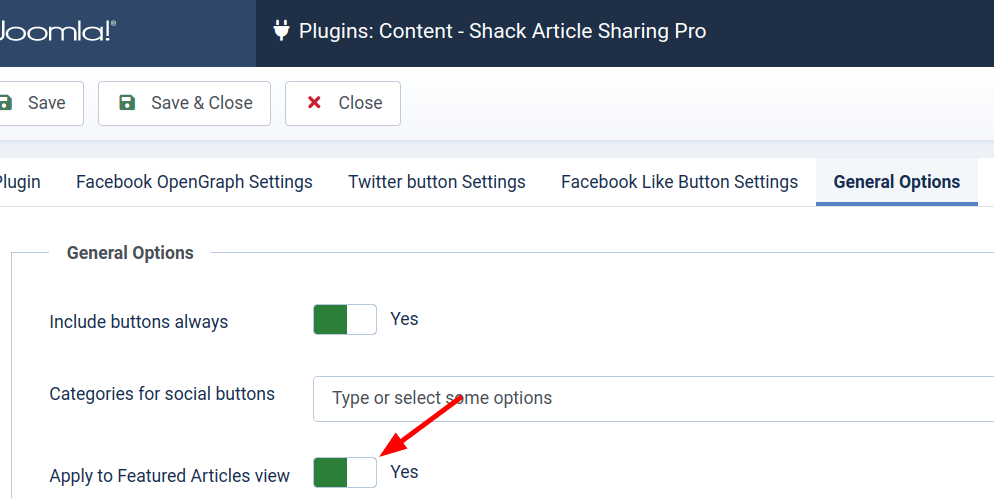Click the green floppy icon on Save

tap(6, 103)
